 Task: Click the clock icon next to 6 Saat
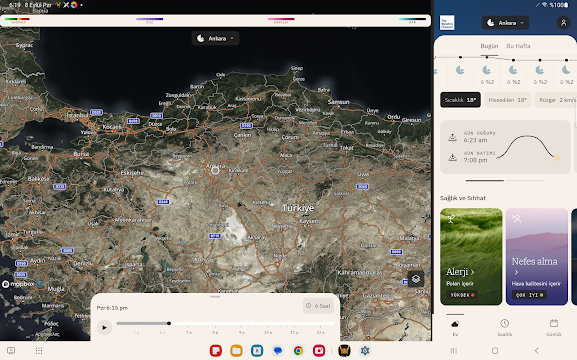(x=309, y=306)
